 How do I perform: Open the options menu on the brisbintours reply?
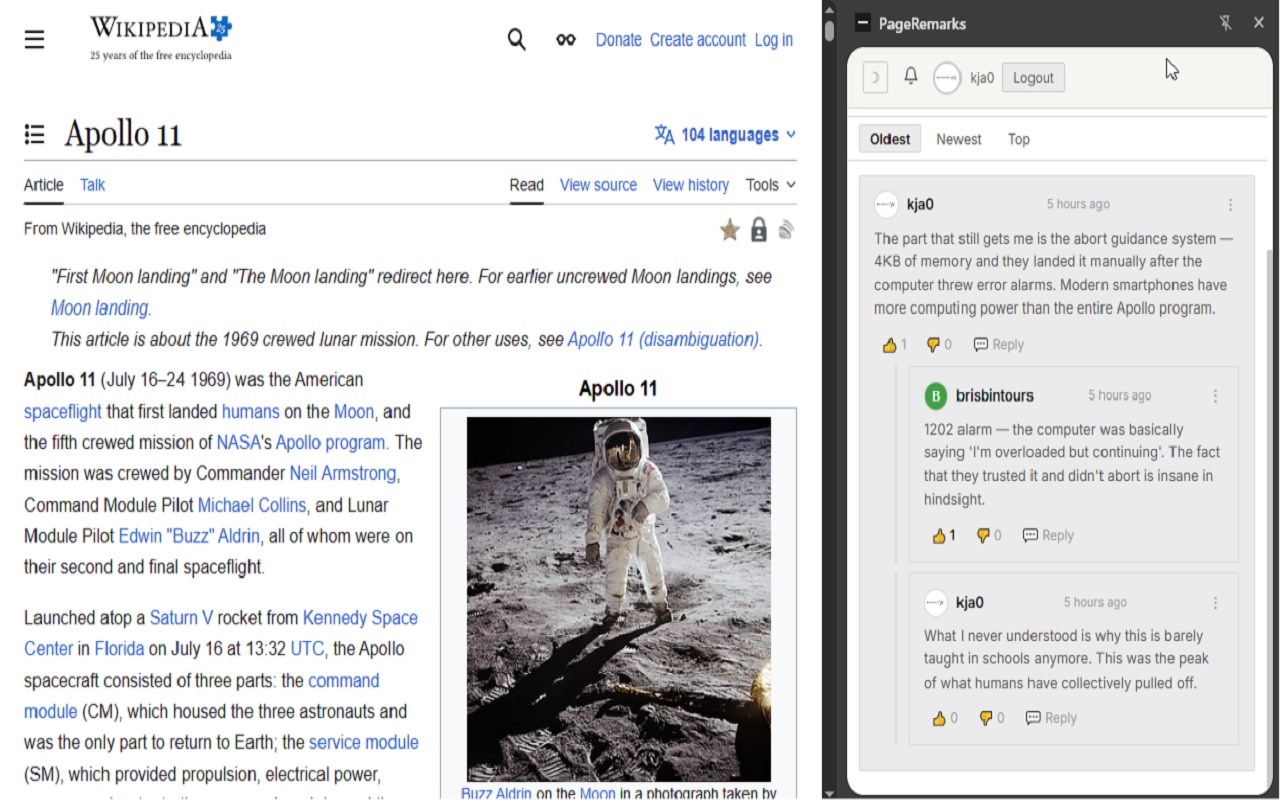tap(1215, 396)
